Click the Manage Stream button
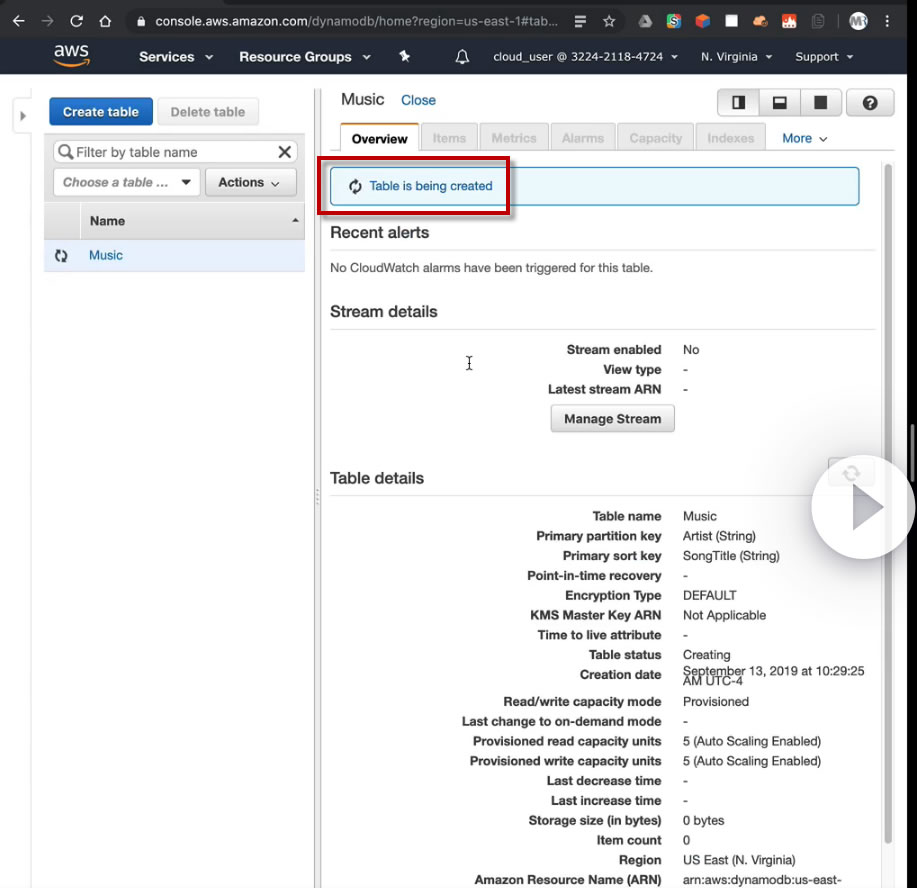Image resolution: width=917 pixels, height=888 pixels. click(612, 419)
